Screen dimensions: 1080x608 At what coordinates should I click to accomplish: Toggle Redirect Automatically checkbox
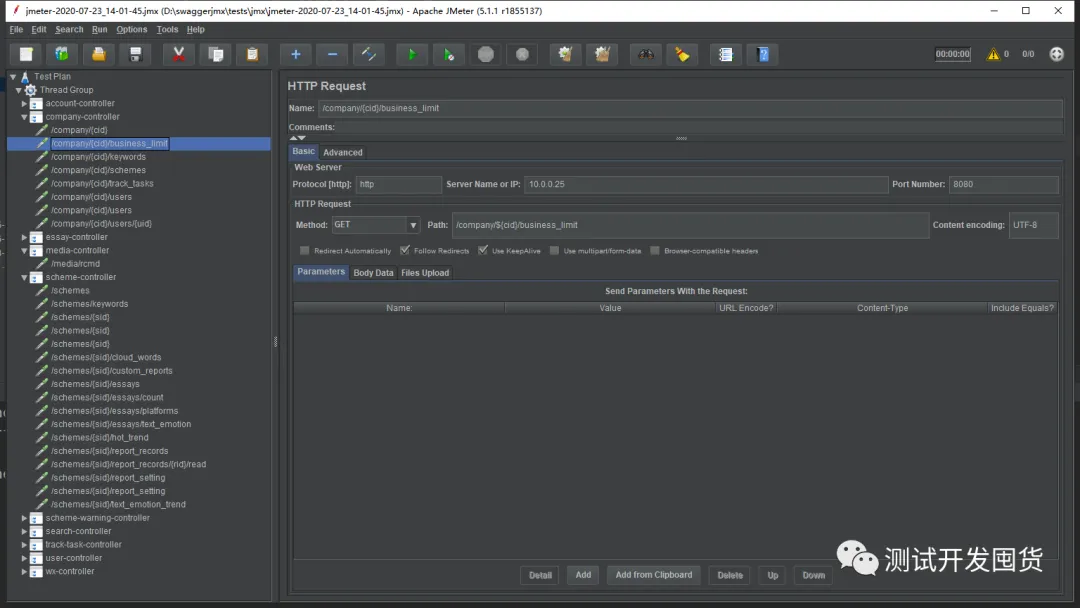(304, 251)
